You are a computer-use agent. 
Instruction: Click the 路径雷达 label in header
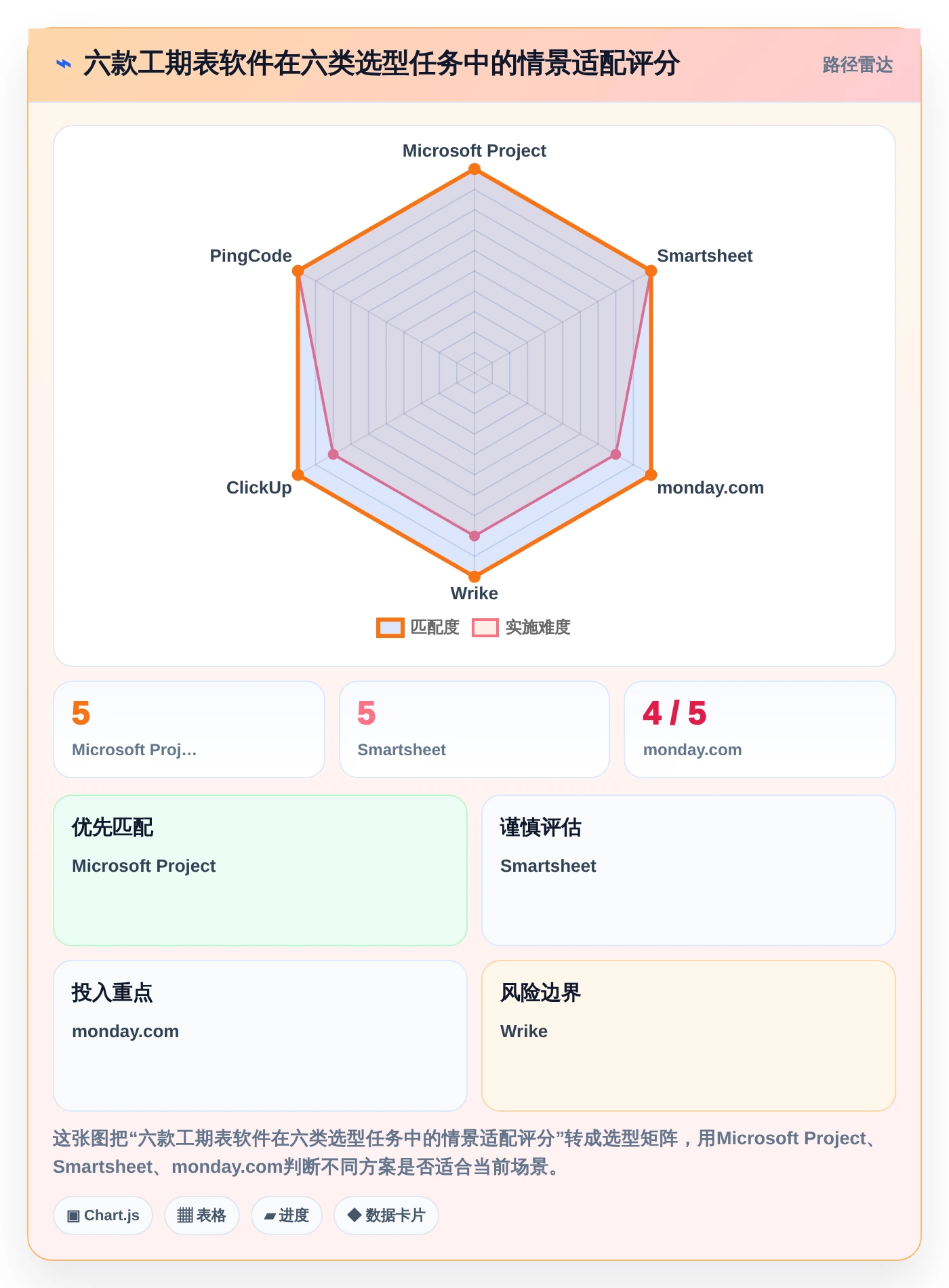click(x=857, y=65)
